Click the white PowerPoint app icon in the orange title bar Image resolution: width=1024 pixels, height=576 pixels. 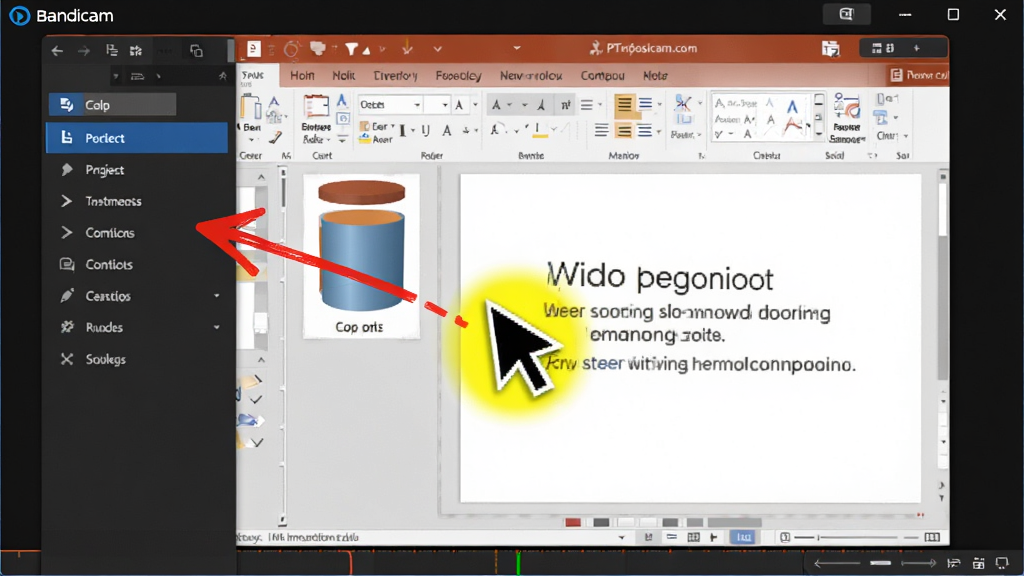pyautogui.click(x=253, y=49)
